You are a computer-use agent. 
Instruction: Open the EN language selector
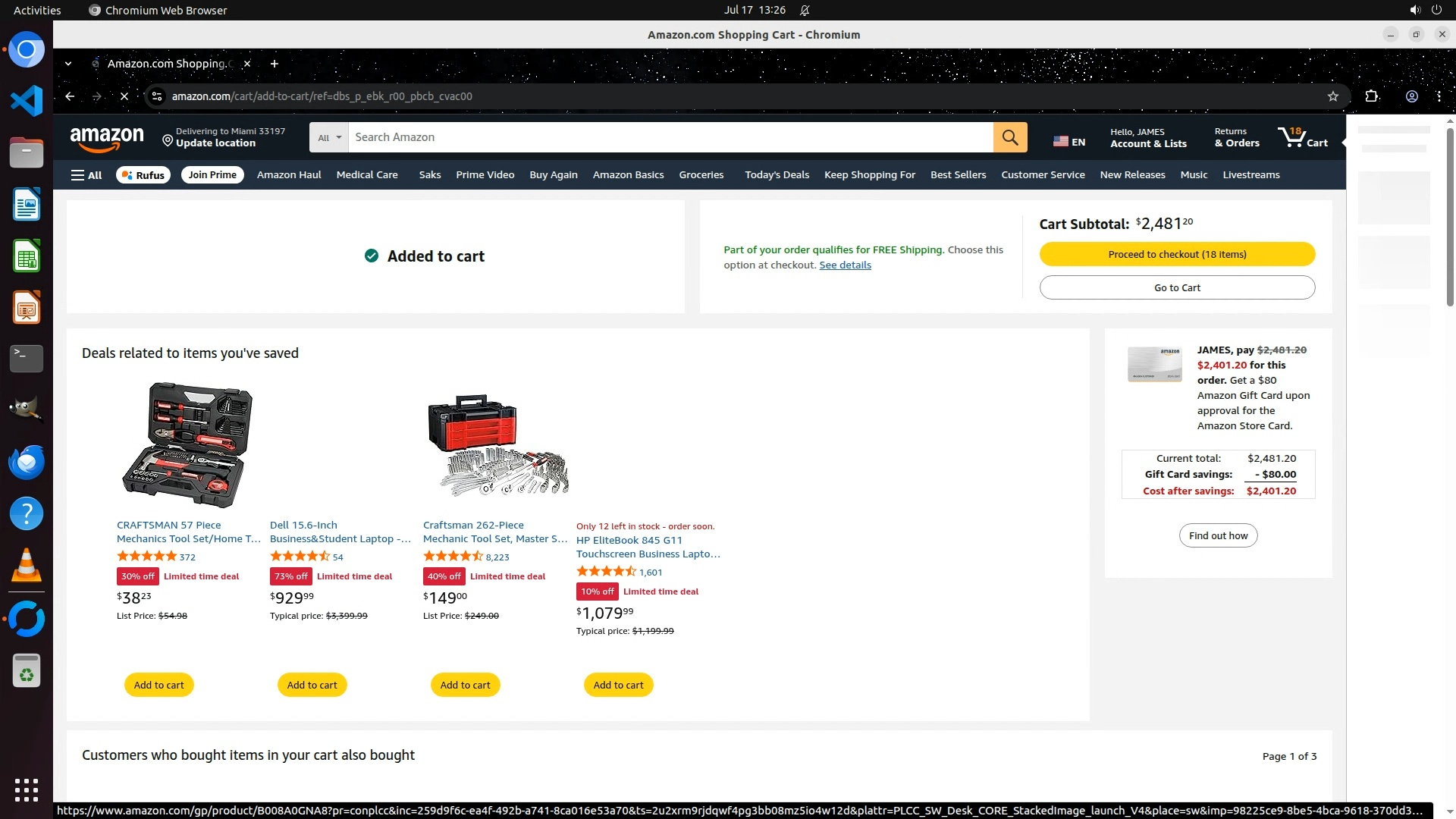point(1069,141)
